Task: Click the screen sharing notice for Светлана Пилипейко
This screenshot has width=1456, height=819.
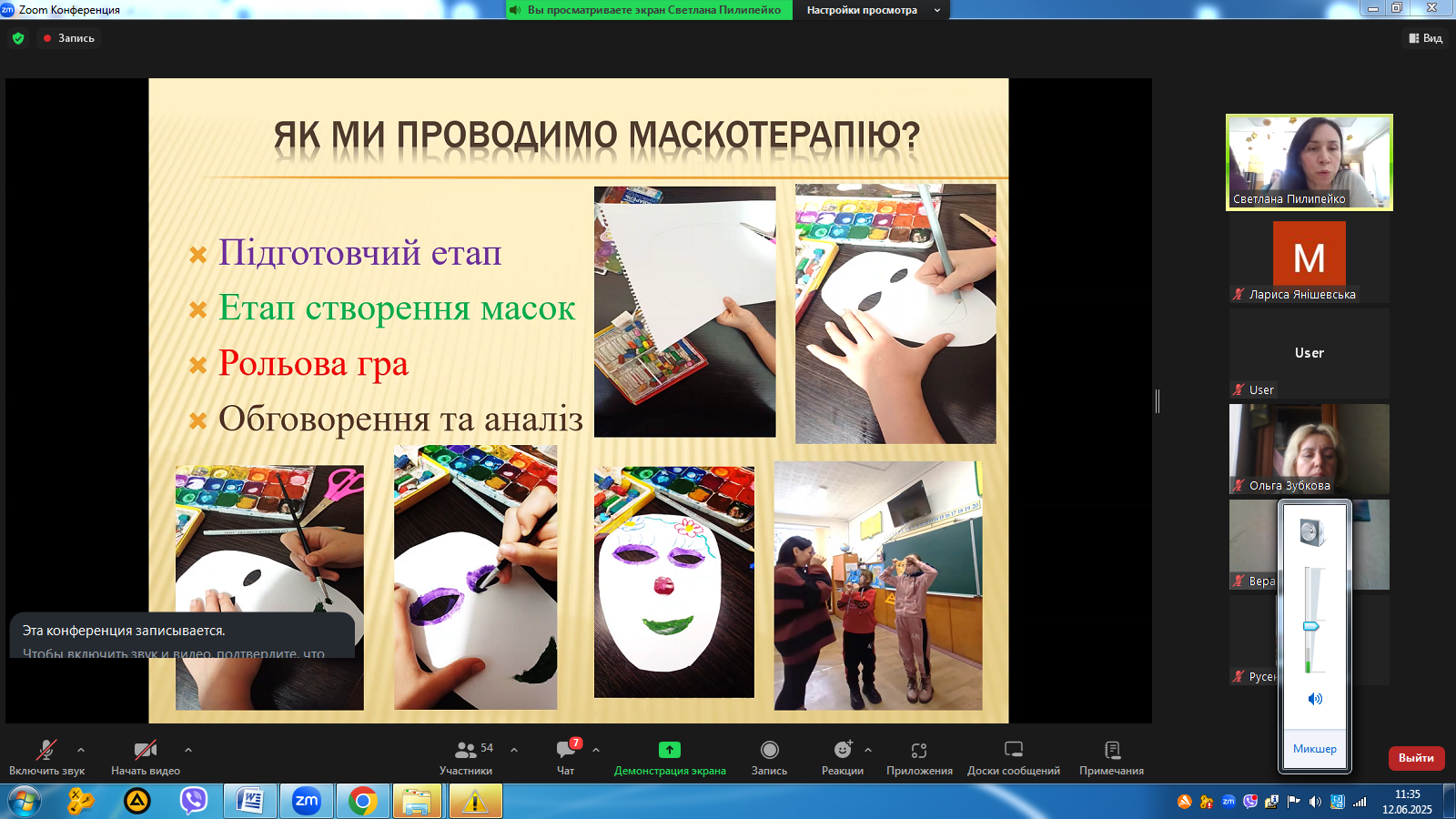Action: (649, 10)
